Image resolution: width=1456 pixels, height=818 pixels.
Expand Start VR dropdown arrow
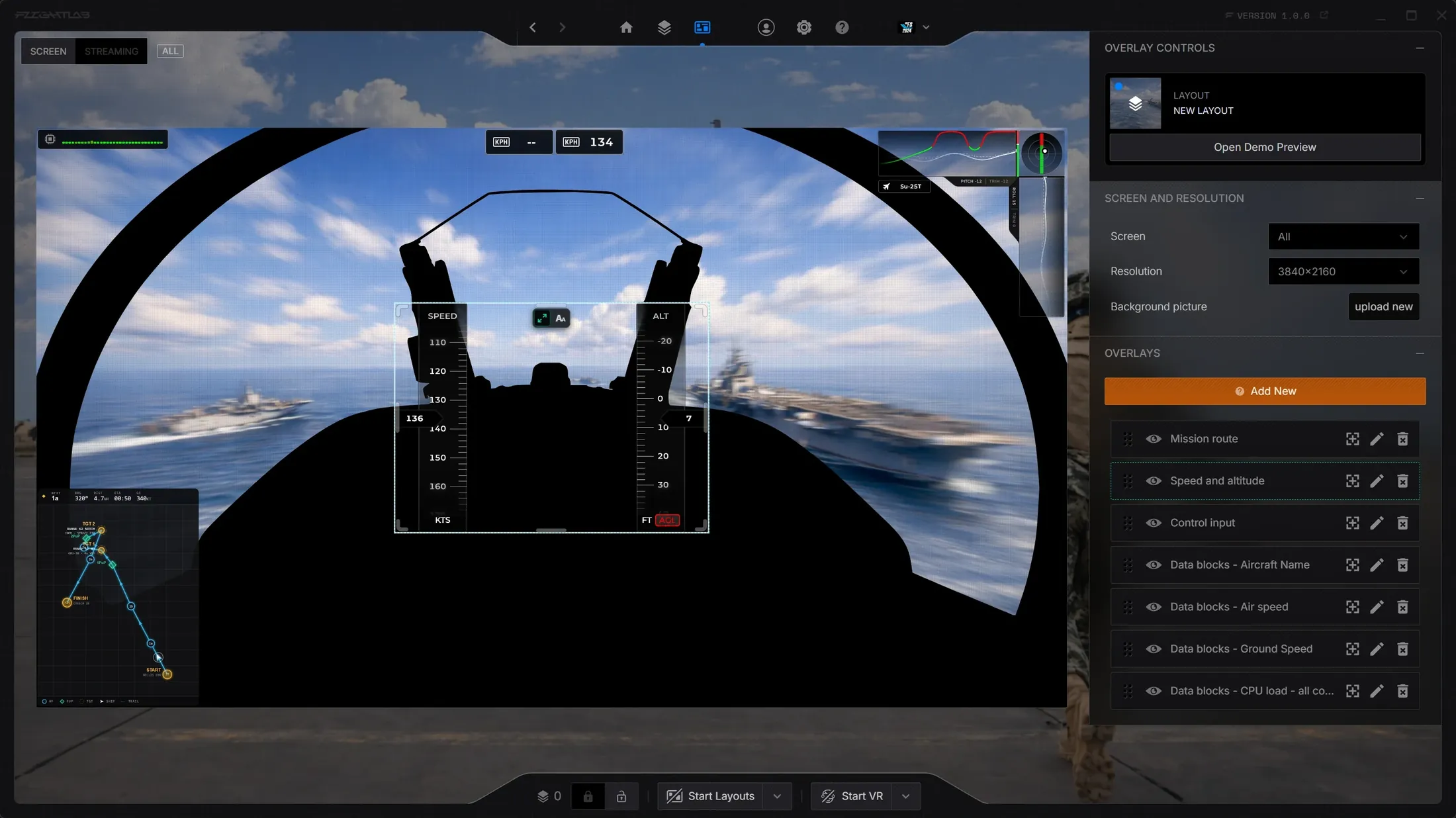[905, 796]
